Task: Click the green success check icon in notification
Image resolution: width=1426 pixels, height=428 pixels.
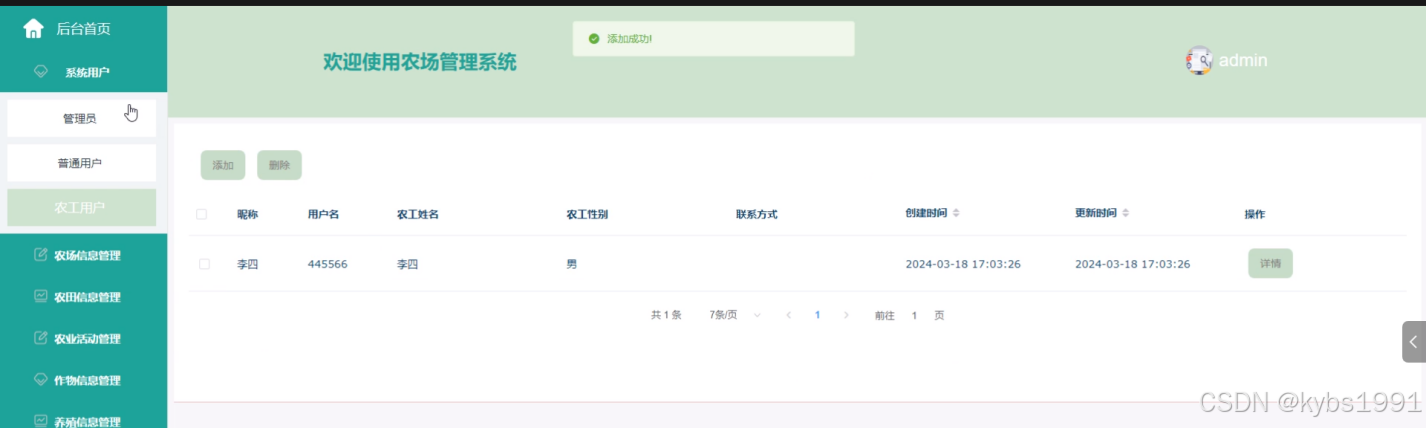Action: tap(594, 39)
